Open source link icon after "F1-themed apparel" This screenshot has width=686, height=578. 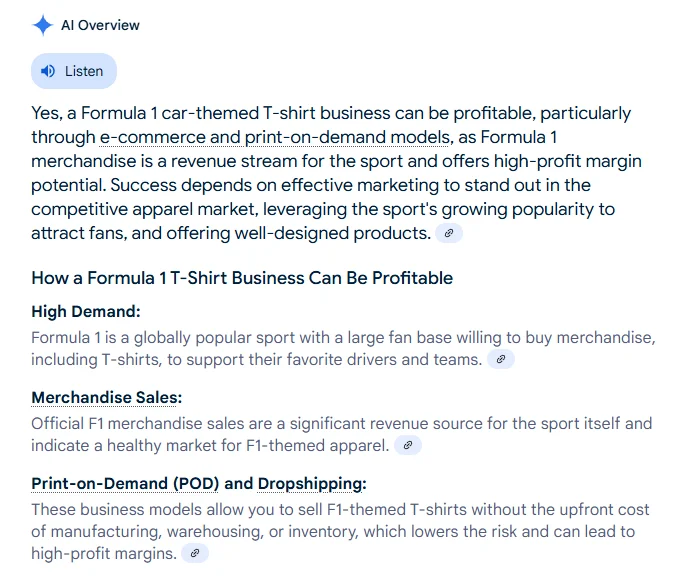click(407, 445)
